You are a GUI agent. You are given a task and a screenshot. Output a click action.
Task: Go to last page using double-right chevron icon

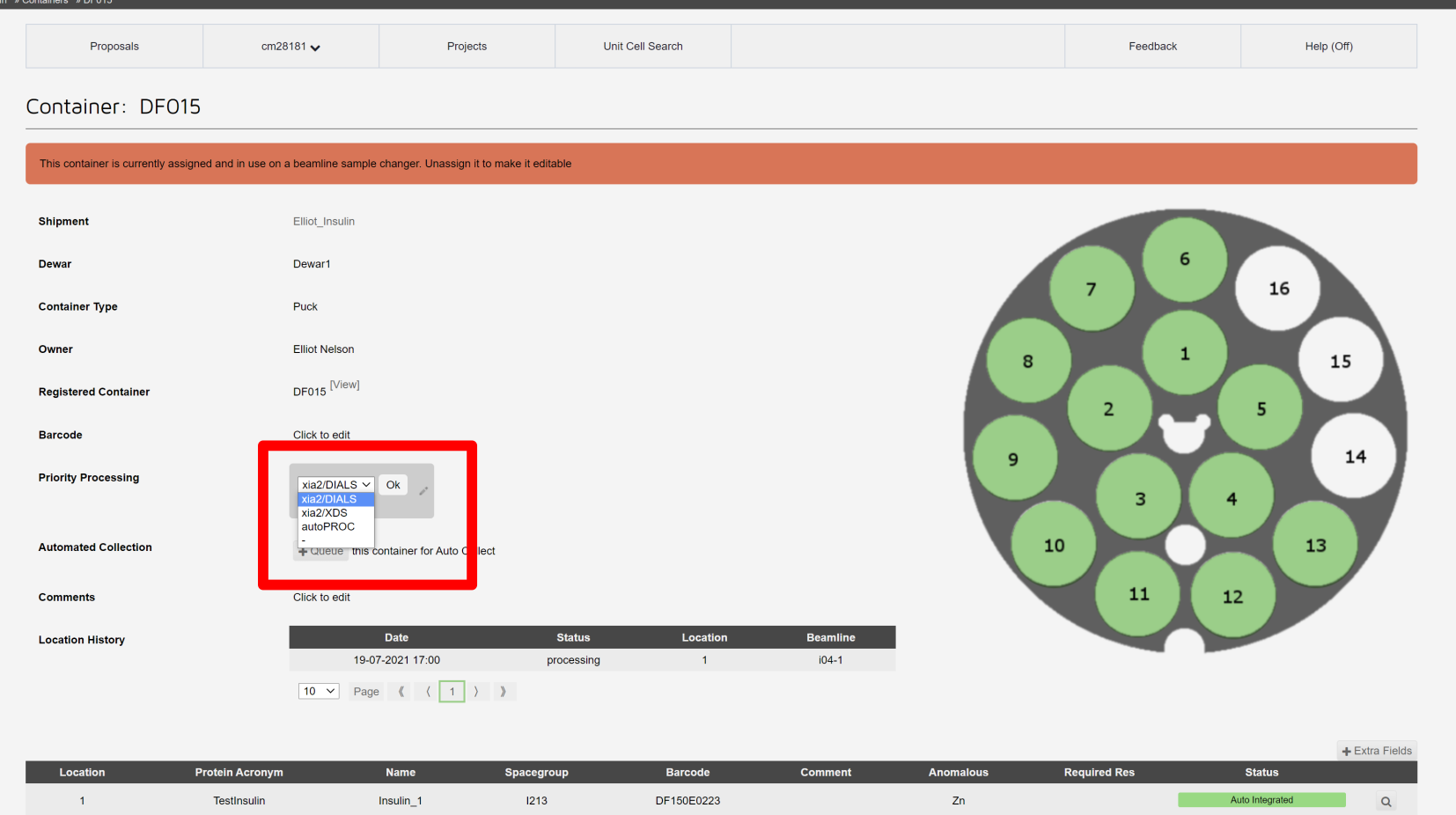pyautogui.click(x=504, y=691)
